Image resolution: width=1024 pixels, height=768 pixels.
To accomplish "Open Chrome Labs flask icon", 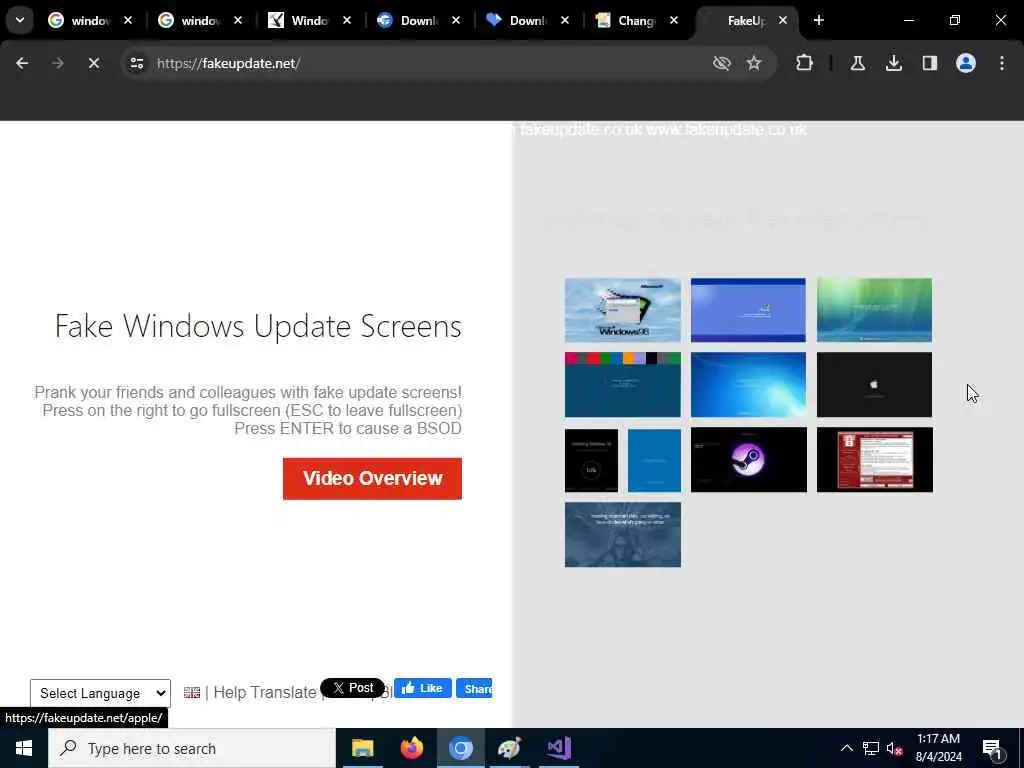I will coord(857,63).
